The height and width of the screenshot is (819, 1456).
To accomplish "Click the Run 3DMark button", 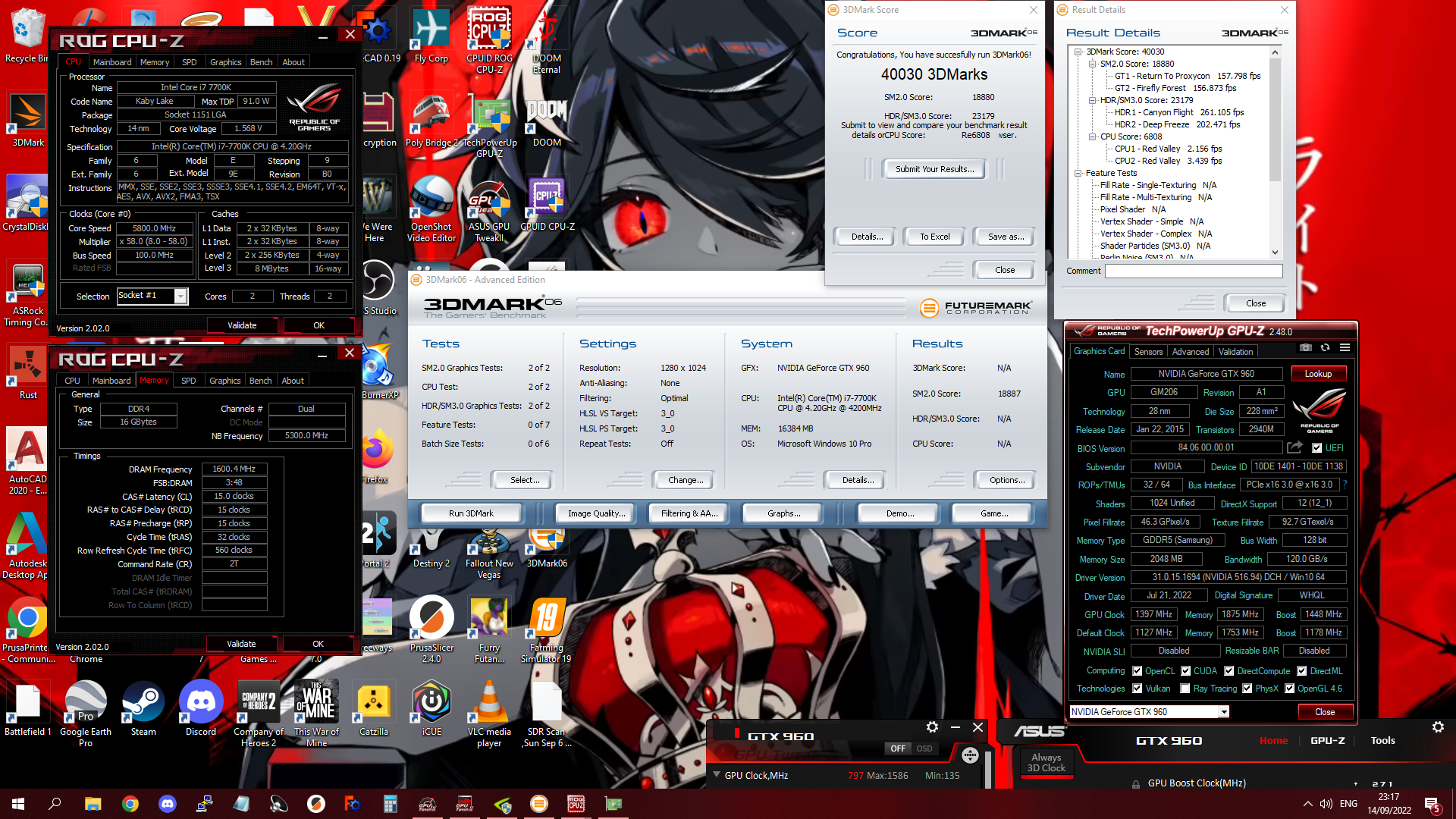I will (x=471, y=513).
